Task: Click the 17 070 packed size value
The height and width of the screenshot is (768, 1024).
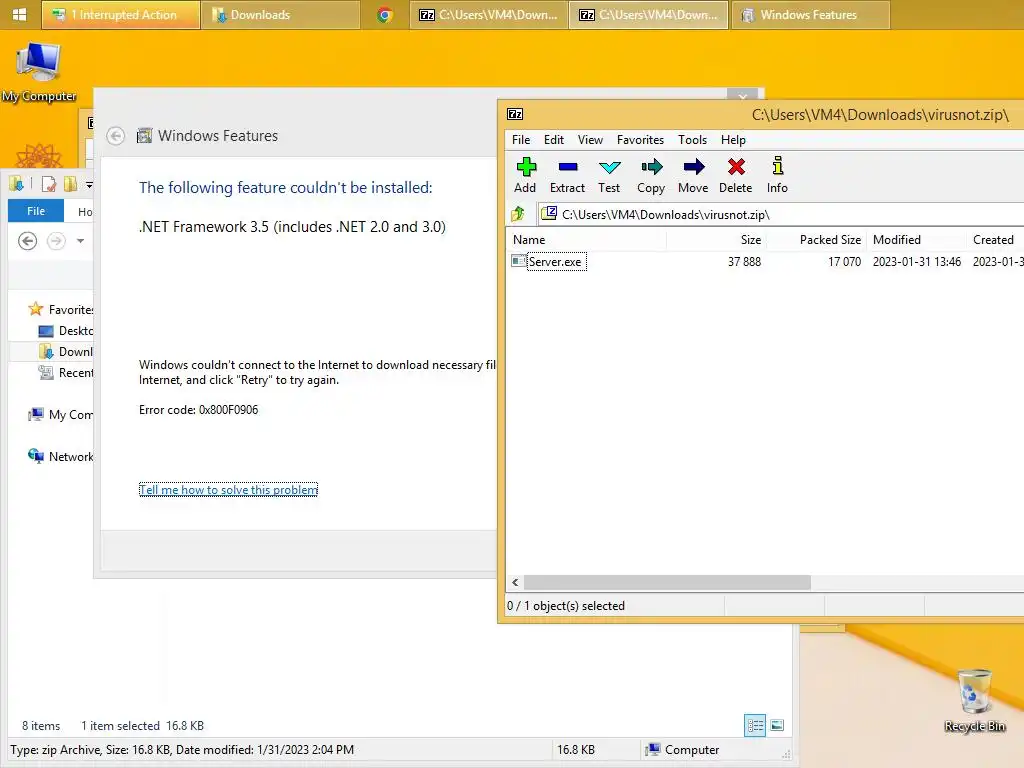Action: [844, 262]
